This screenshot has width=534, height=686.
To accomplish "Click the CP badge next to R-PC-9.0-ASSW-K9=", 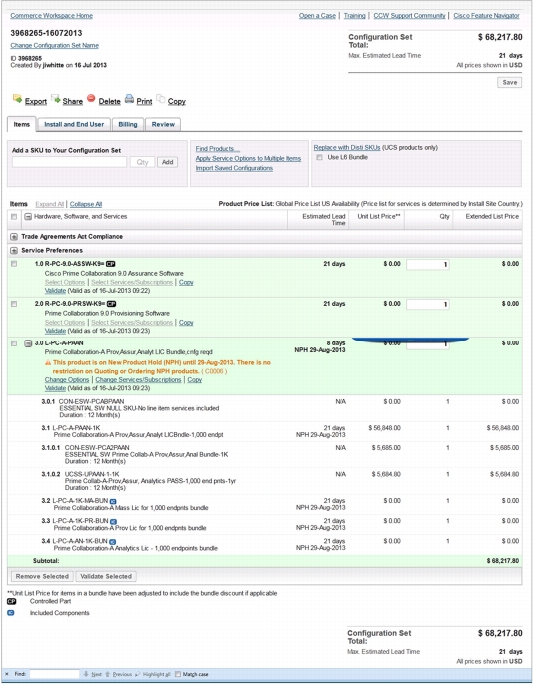I will point(111,264).
